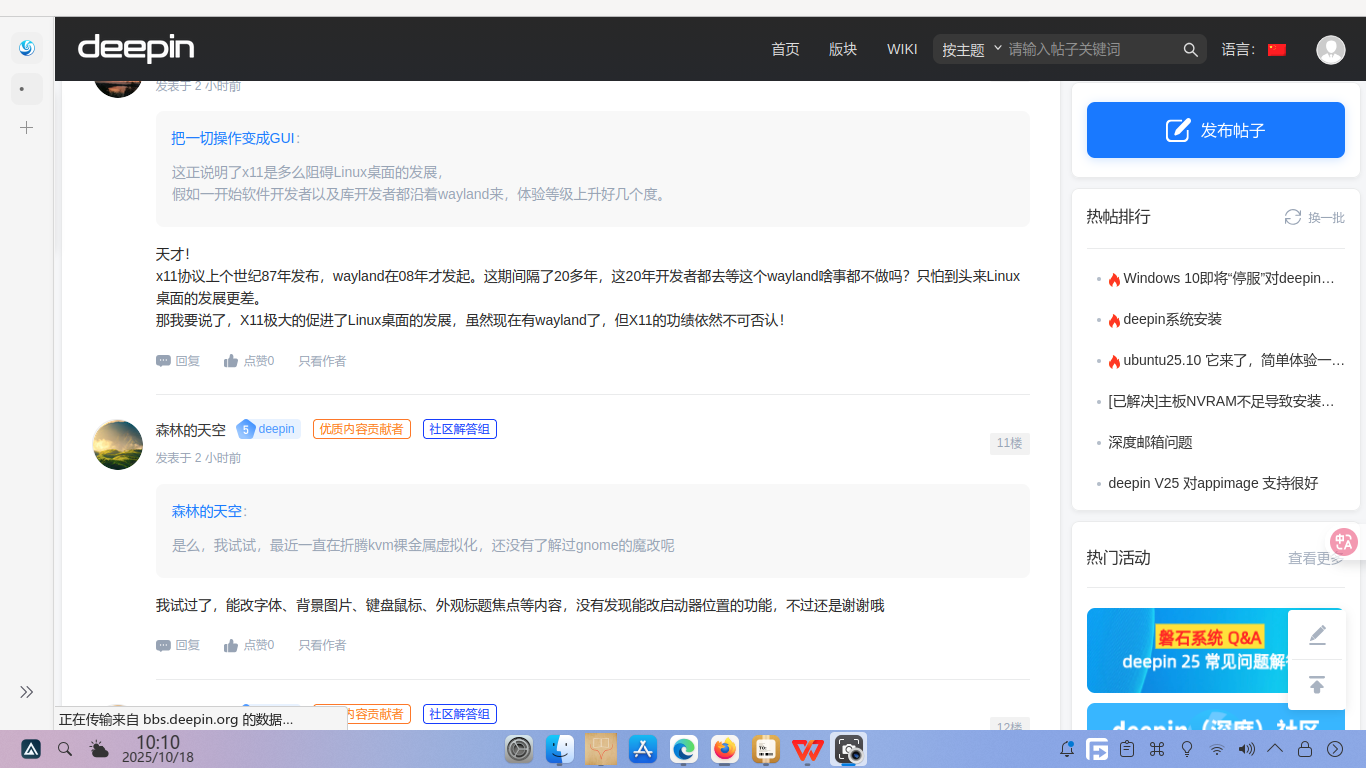Viewport: 1366px width, 768px height.
Task: Click 只看作者 under the x11 post
Action: click(x=322, y=361)
